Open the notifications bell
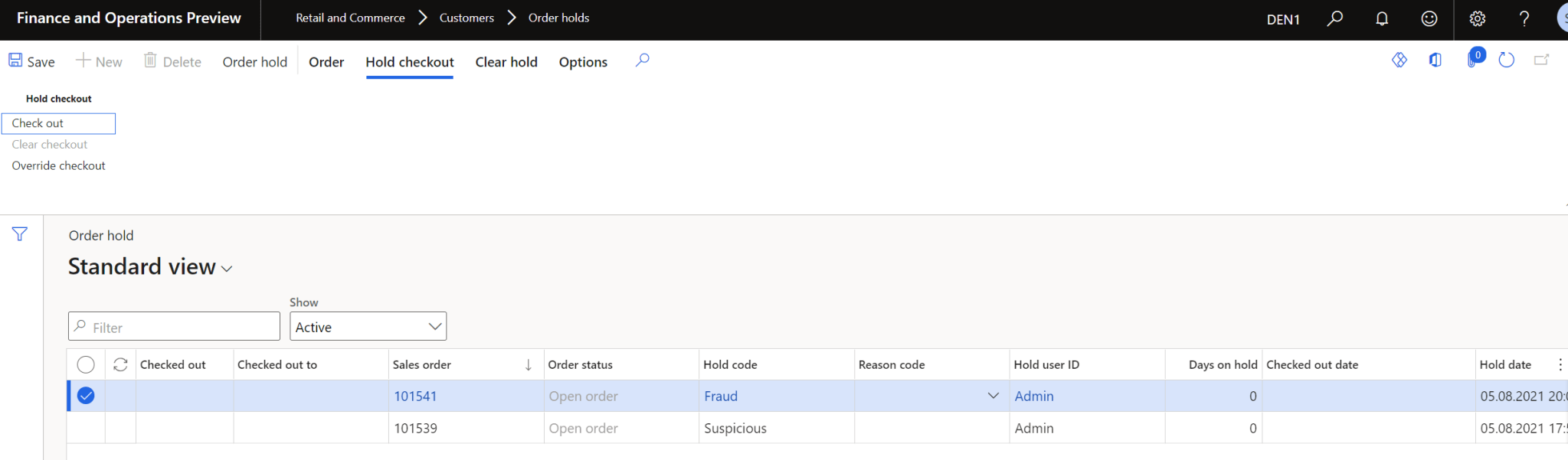1568x460 pixels. click(x=1381, y=19)
